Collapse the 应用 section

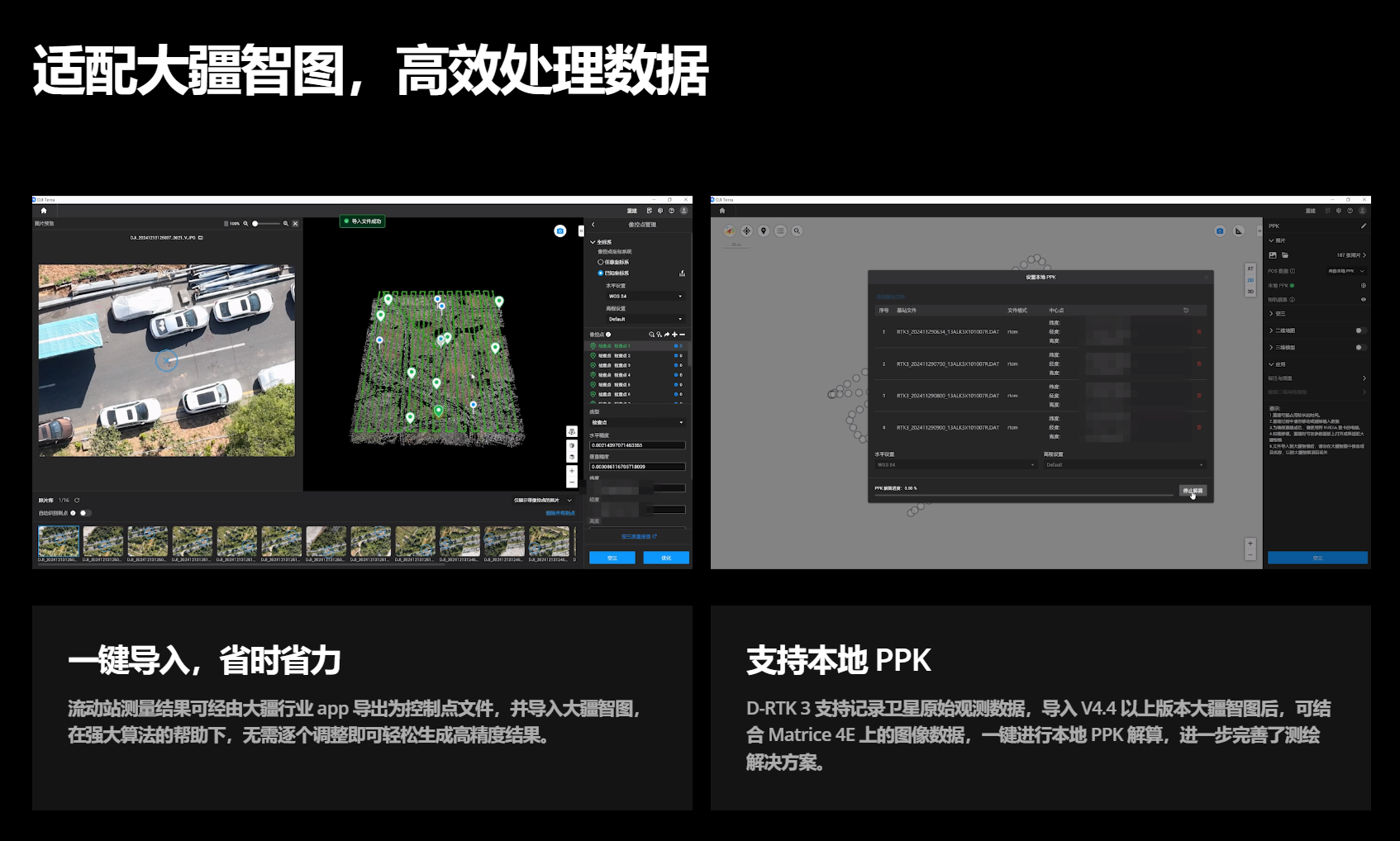[x=1271, y=364]
